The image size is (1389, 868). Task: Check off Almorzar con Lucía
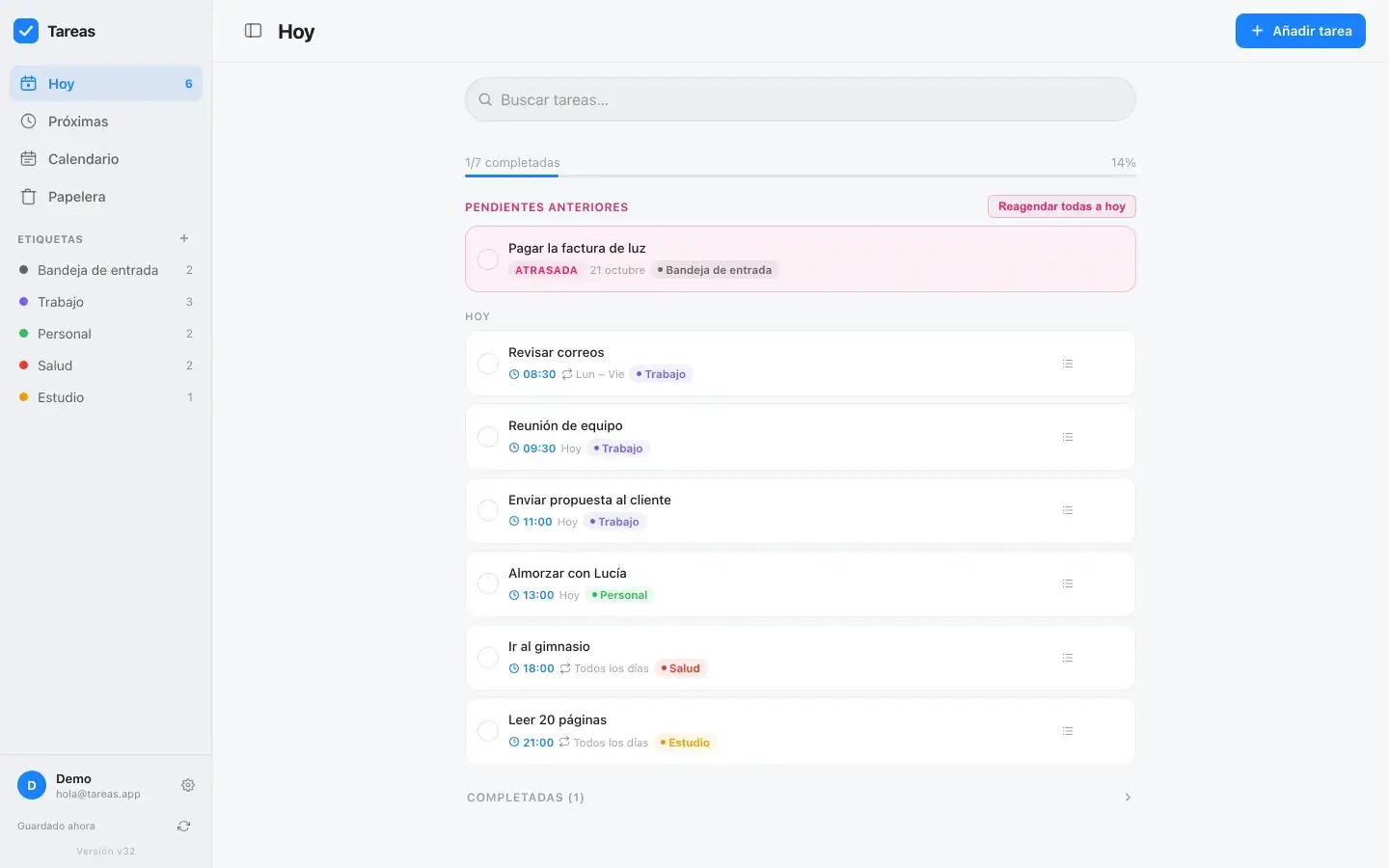(488, 583)
